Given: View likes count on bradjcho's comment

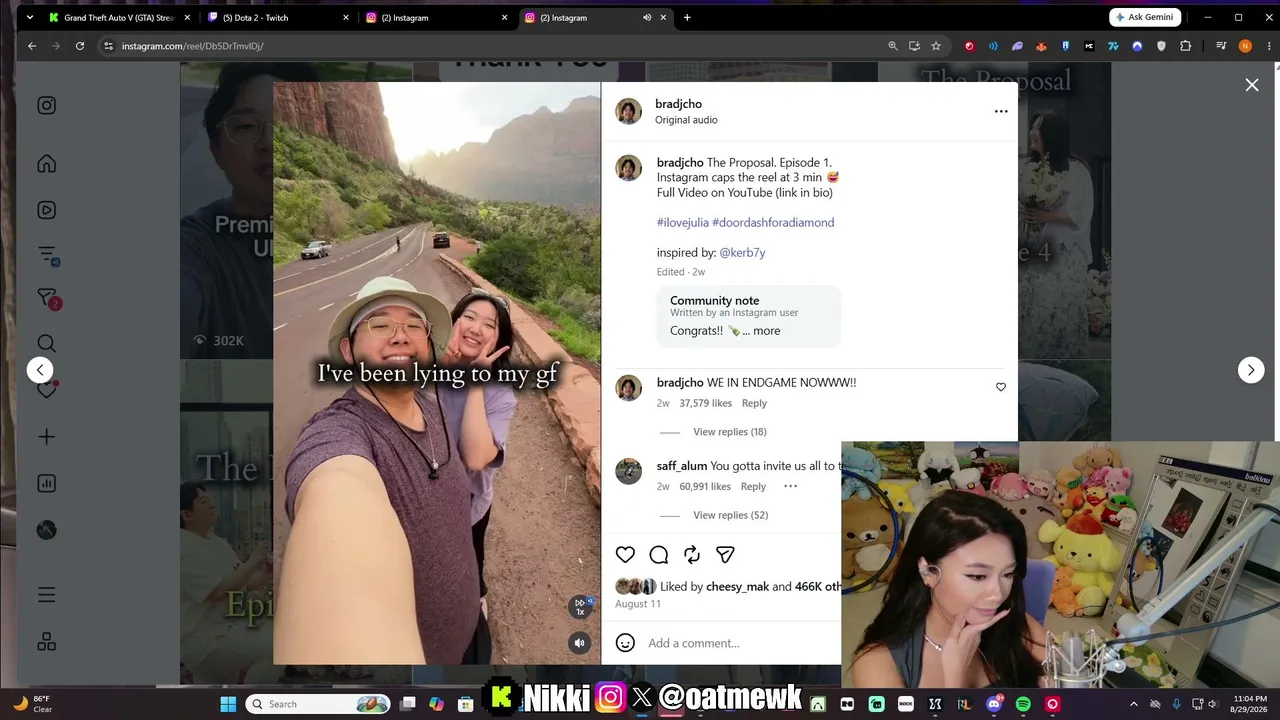Looking at the screenshot, I should [706, 403].
